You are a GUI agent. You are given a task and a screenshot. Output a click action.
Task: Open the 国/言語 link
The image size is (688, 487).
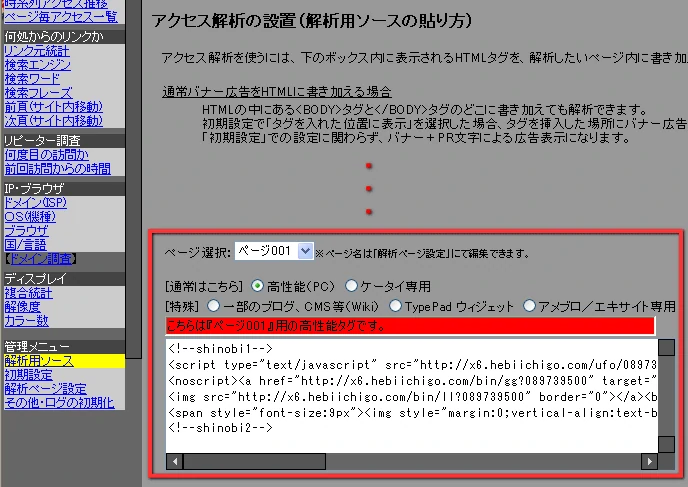(x=25, y=245)
